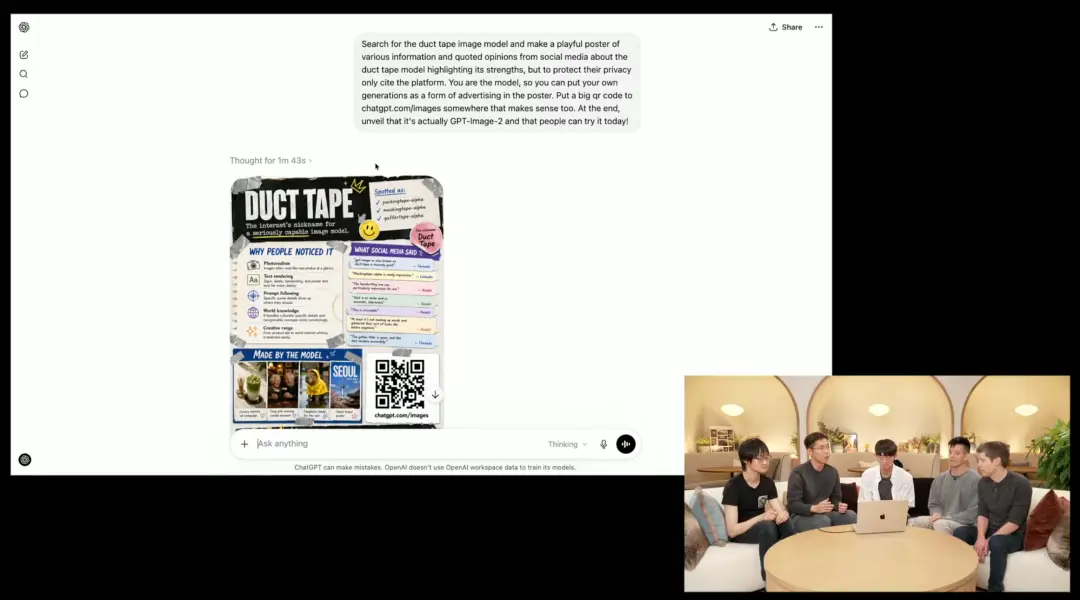Open the profile avatar at the sidebar bottom
The width and height of the screenshot is (1080, 600).
pos(25,460)
